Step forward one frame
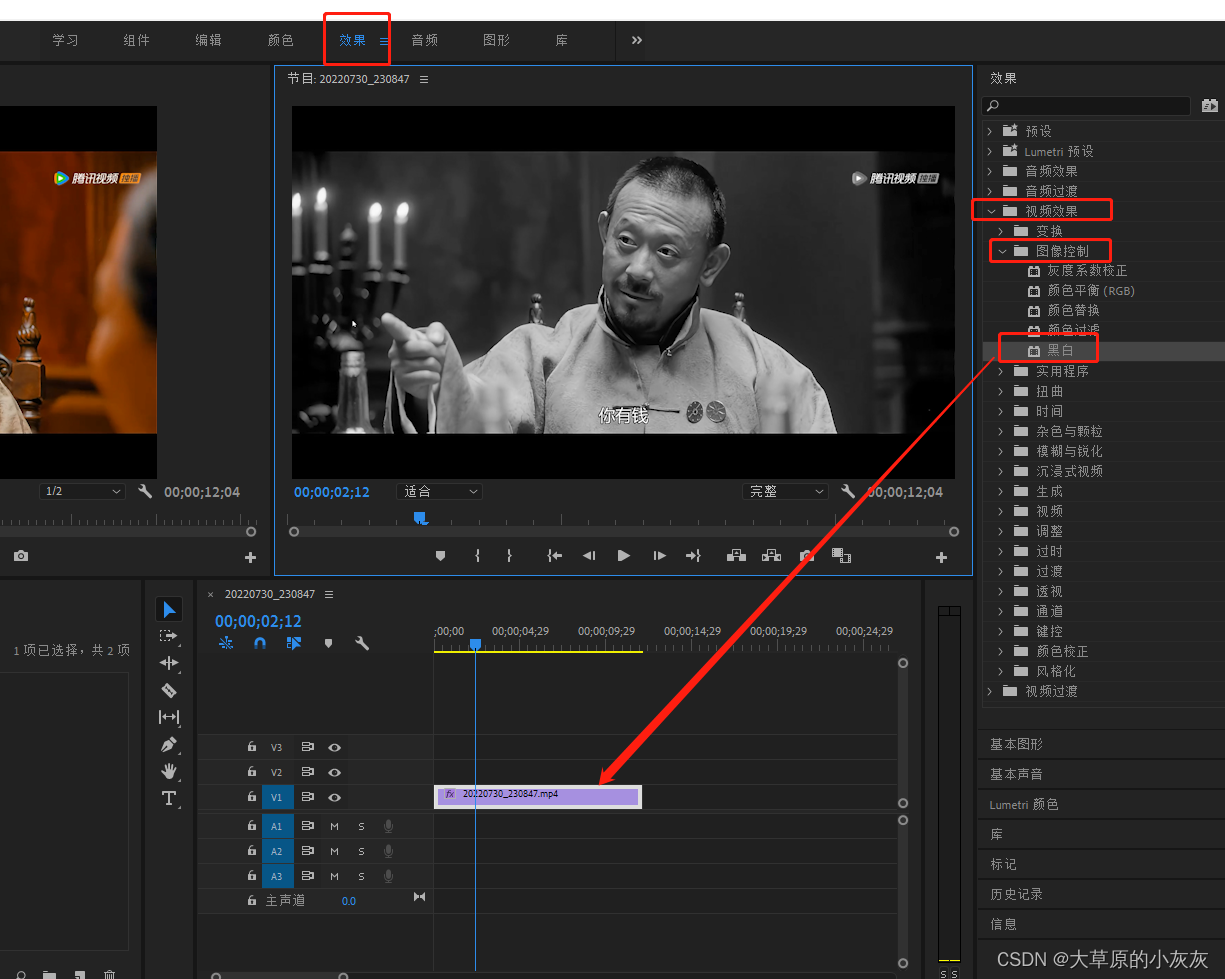 tap(659, 556)
